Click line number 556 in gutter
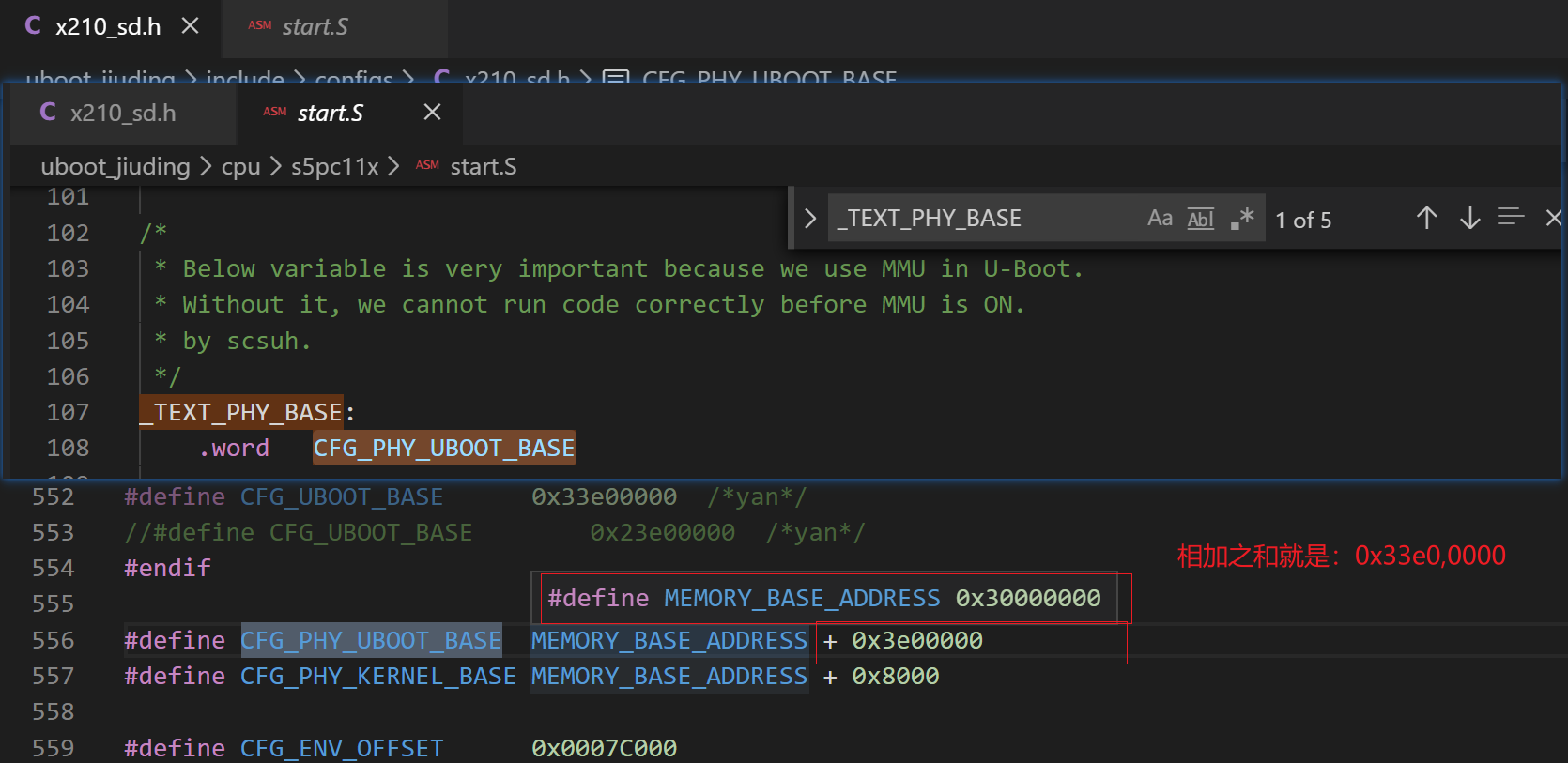The height and width of the screenshot is (763, 1568). (53, 640)
